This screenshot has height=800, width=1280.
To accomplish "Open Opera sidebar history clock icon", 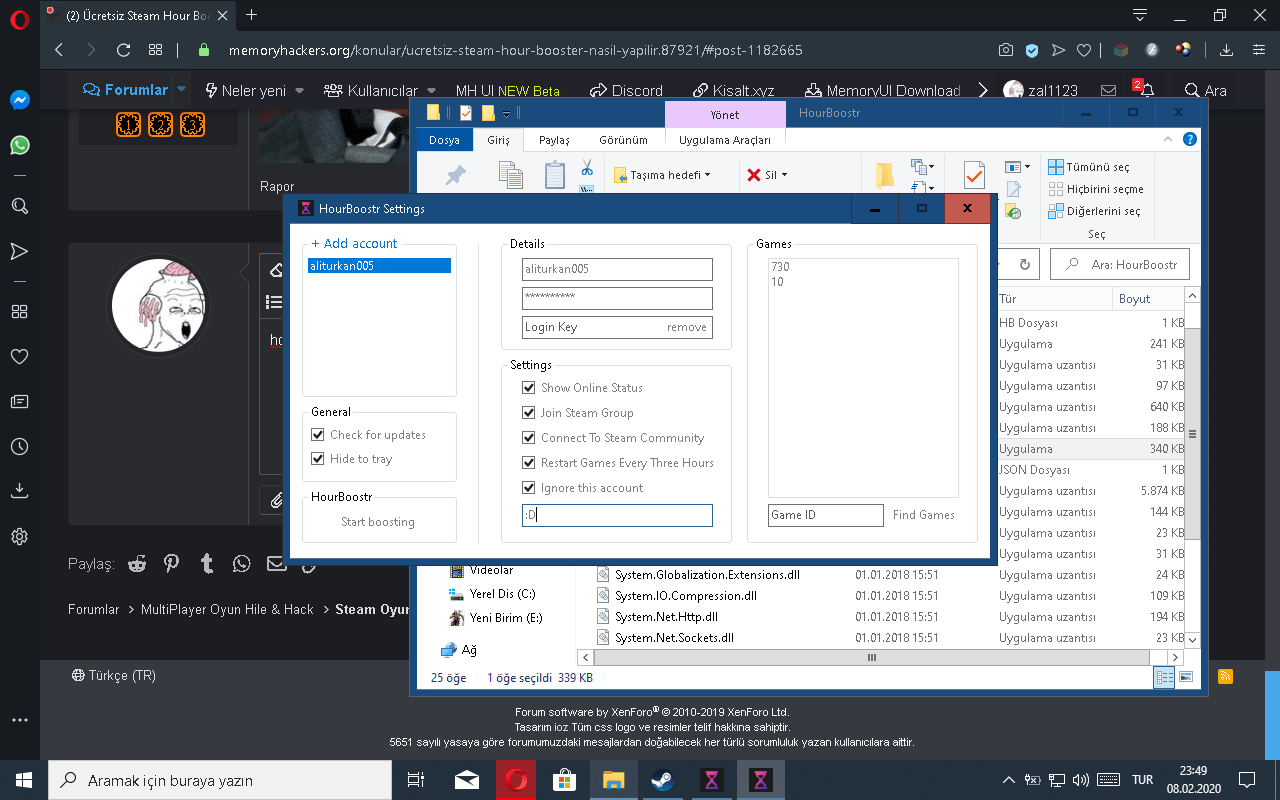I will (x=19, y=446).
